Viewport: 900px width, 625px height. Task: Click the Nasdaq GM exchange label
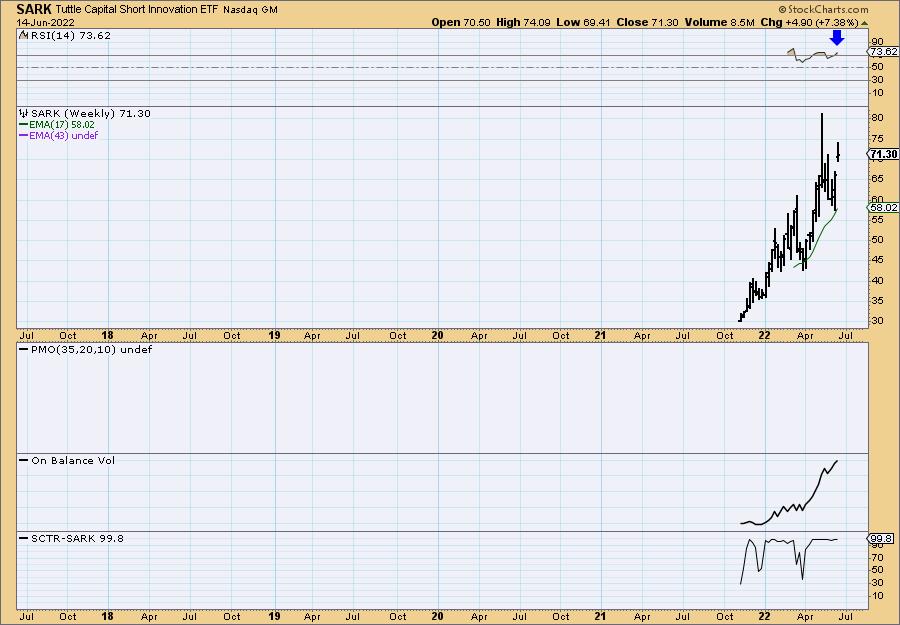coord(250,10)
